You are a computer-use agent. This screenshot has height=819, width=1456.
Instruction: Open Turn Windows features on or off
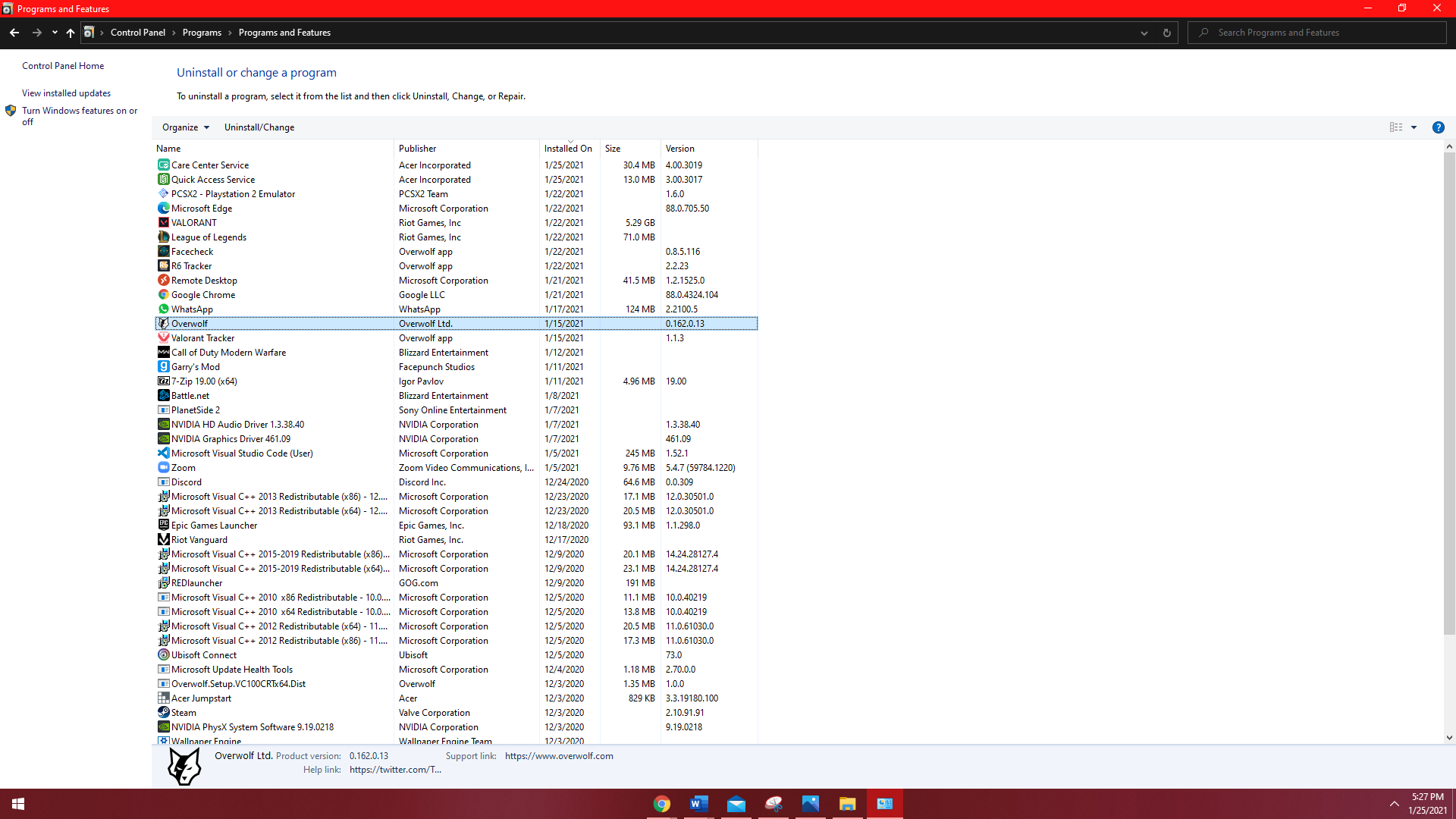tap(80, 116)
